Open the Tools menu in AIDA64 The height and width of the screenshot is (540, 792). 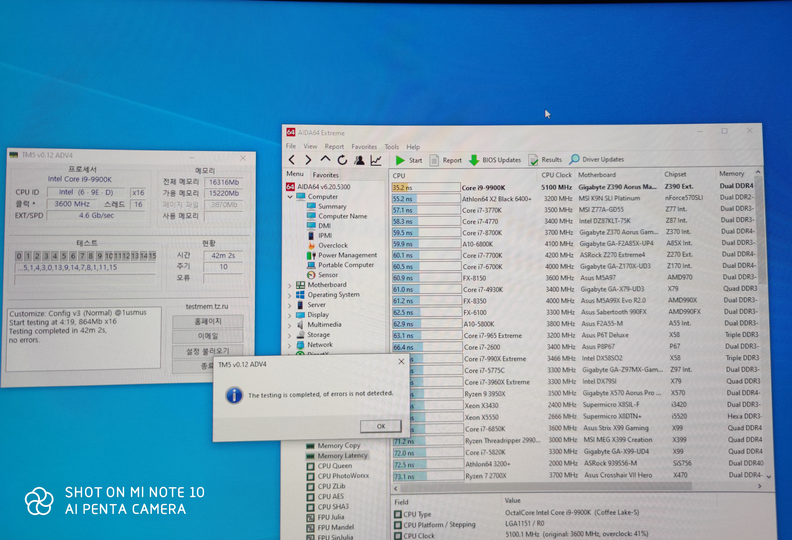tap(391, 147)
